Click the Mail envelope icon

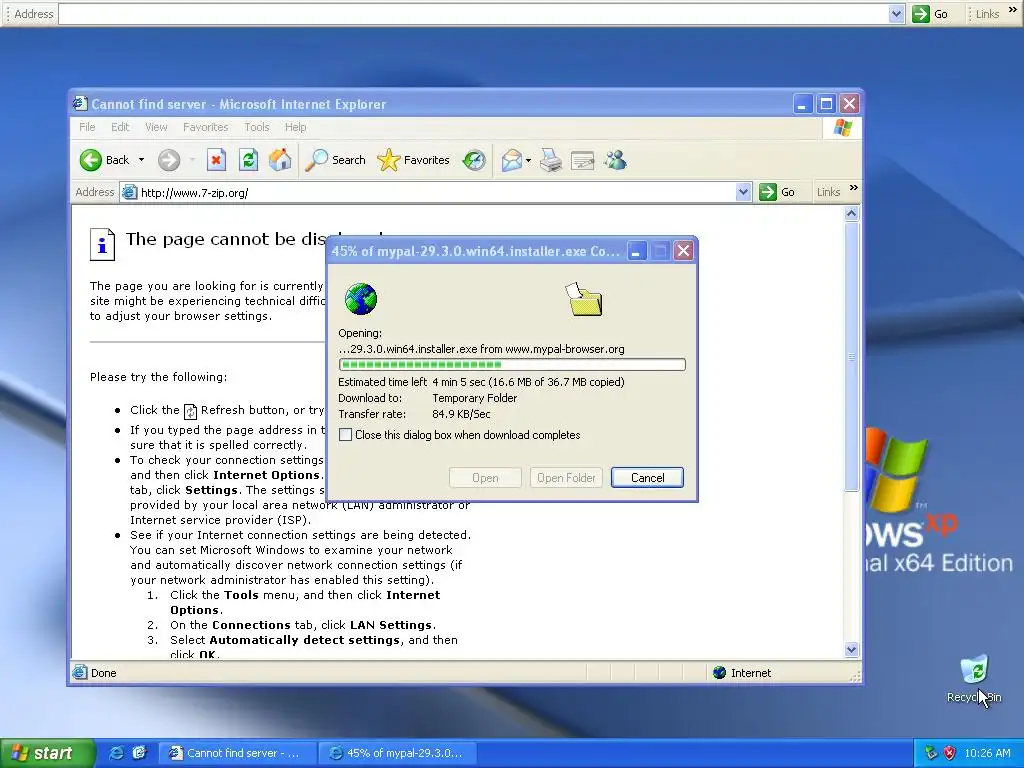tap(511, 160)
